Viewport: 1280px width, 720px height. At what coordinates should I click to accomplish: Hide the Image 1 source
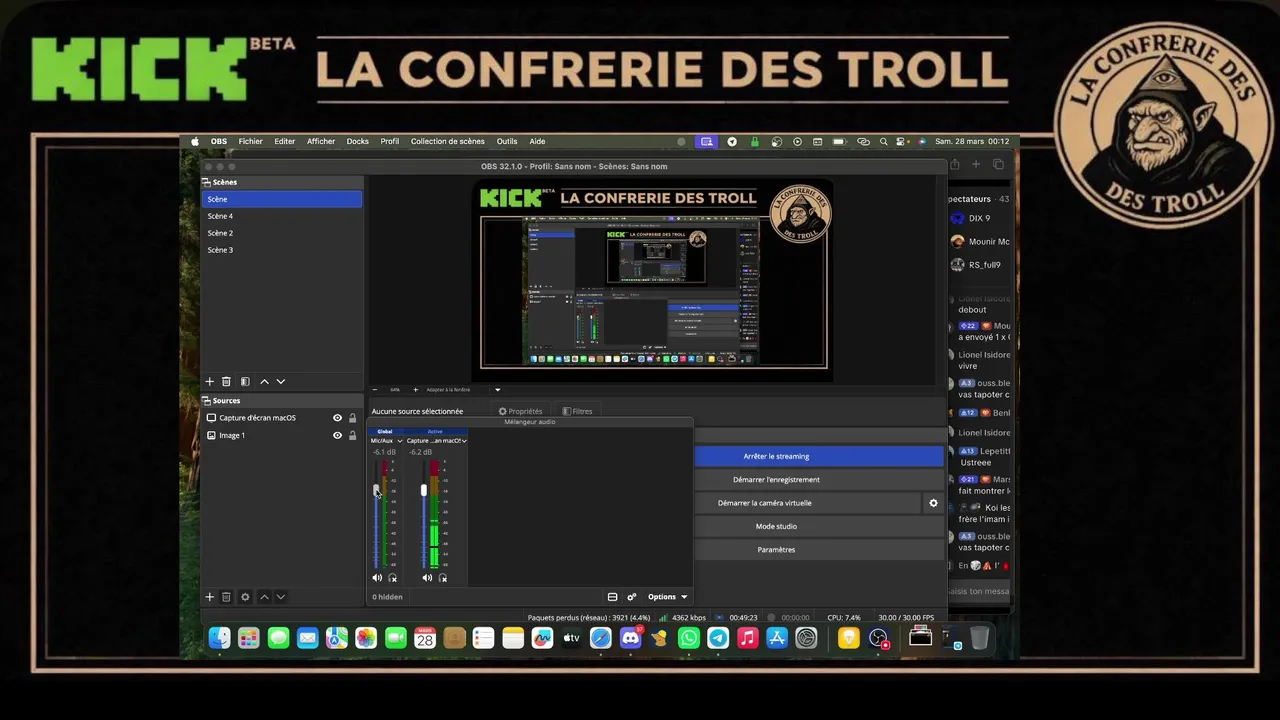[337, 436]
